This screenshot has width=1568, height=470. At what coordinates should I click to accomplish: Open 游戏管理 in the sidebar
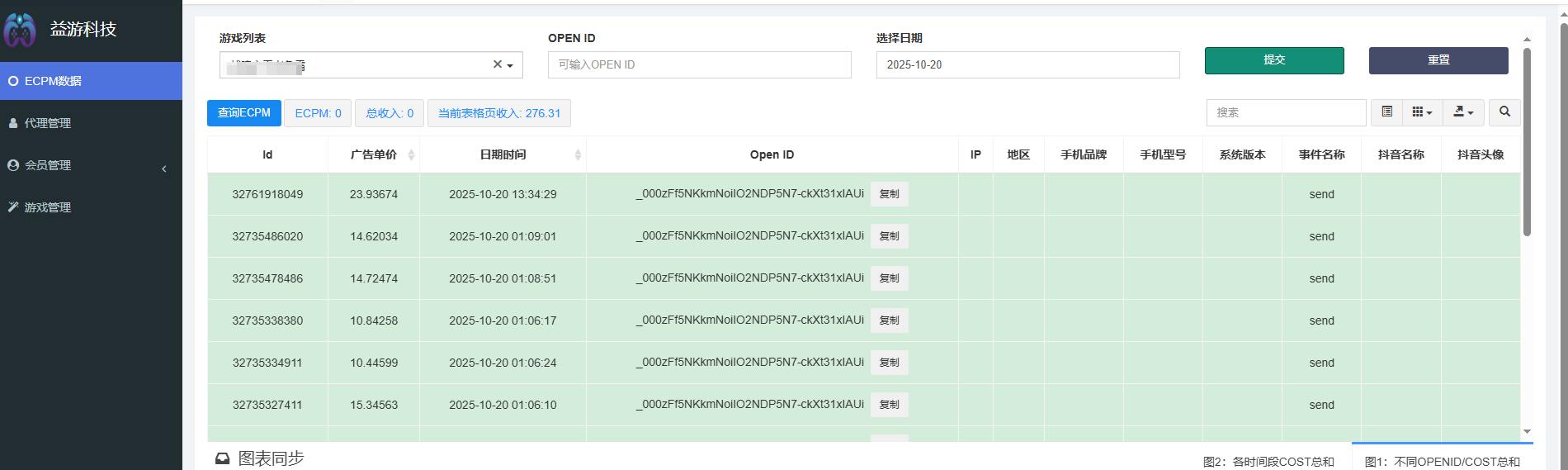(x=48, y=207)
